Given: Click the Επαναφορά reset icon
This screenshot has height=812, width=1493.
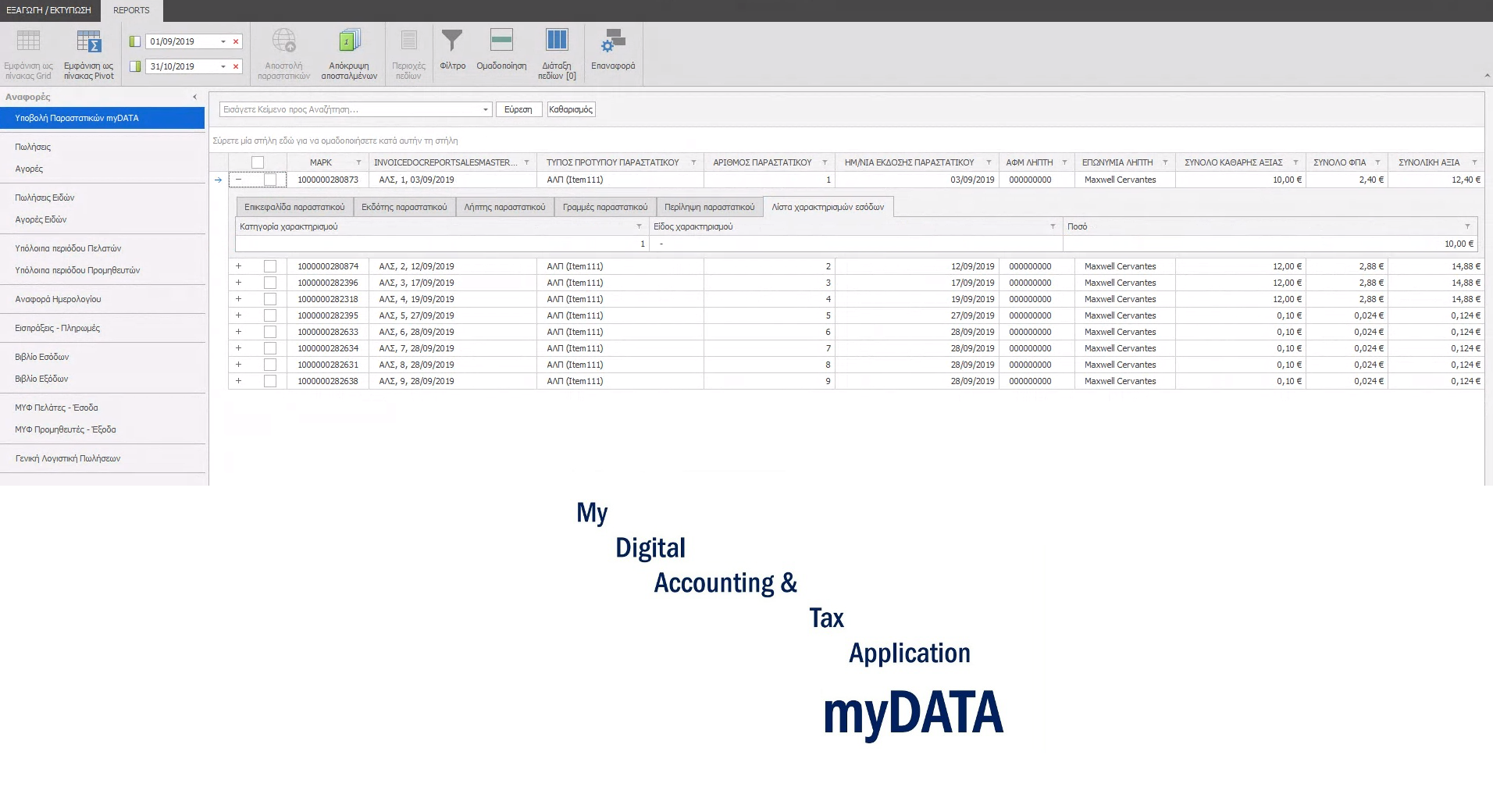Looking at the screenshot, I should (x=613, y=42).
